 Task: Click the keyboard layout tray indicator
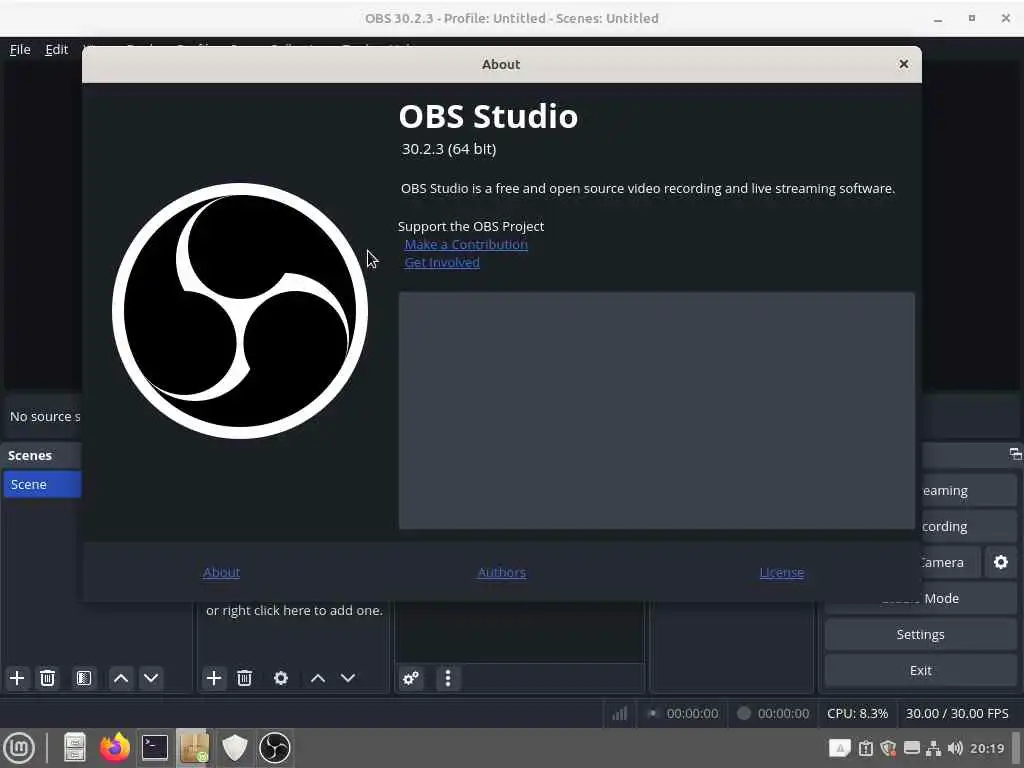coord(840,748)
